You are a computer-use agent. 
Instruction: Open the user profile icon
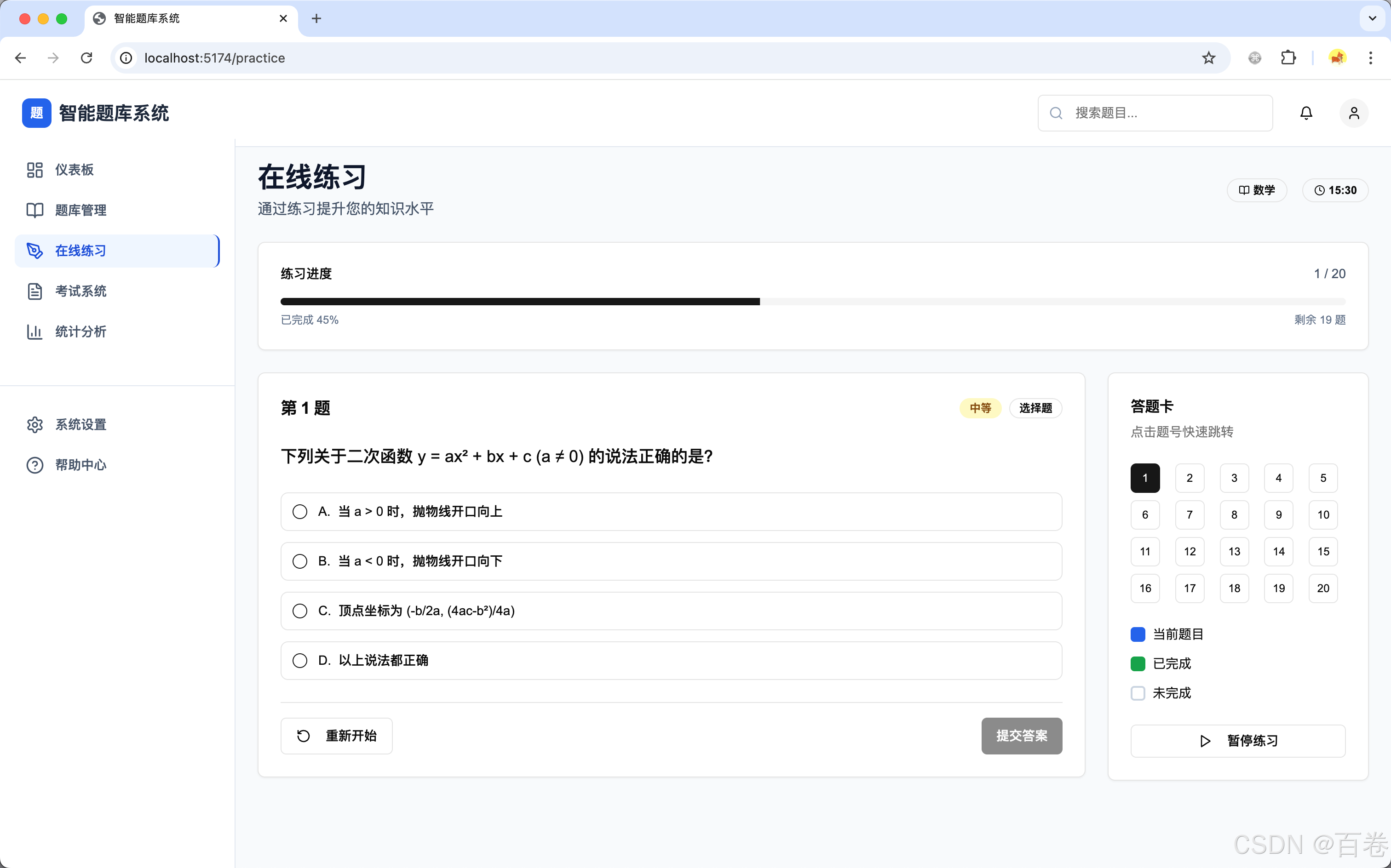point(1354,113)
